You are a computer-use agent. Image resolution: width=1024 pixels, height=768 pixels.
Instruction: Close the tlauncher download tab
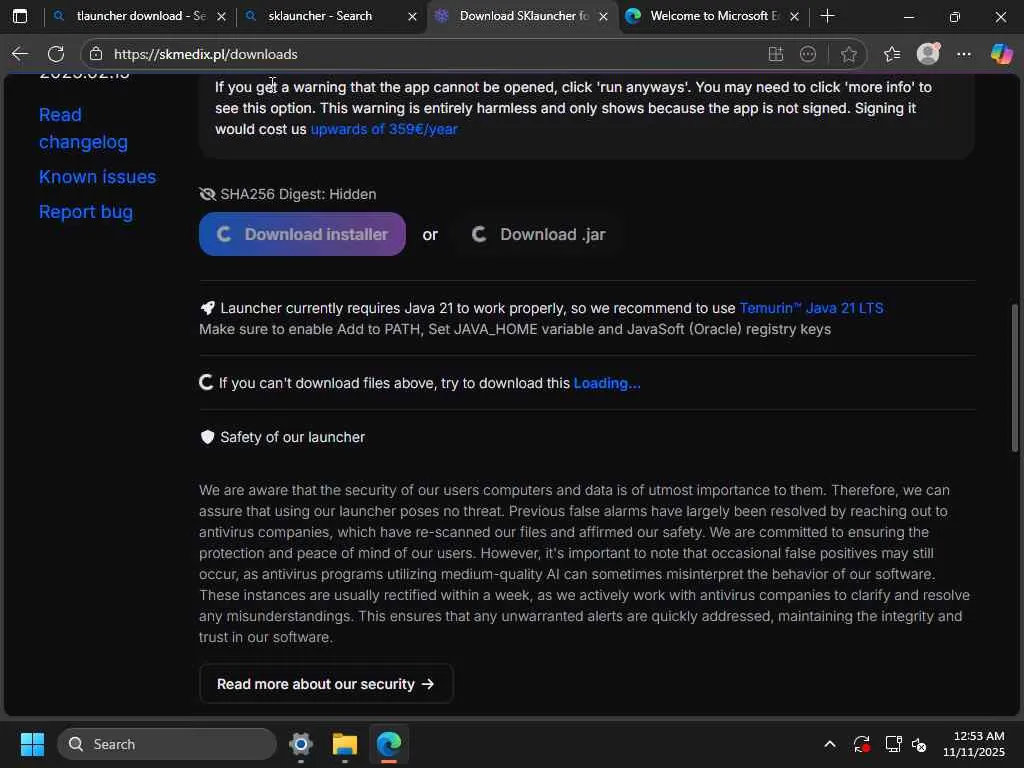click(221, 16)
